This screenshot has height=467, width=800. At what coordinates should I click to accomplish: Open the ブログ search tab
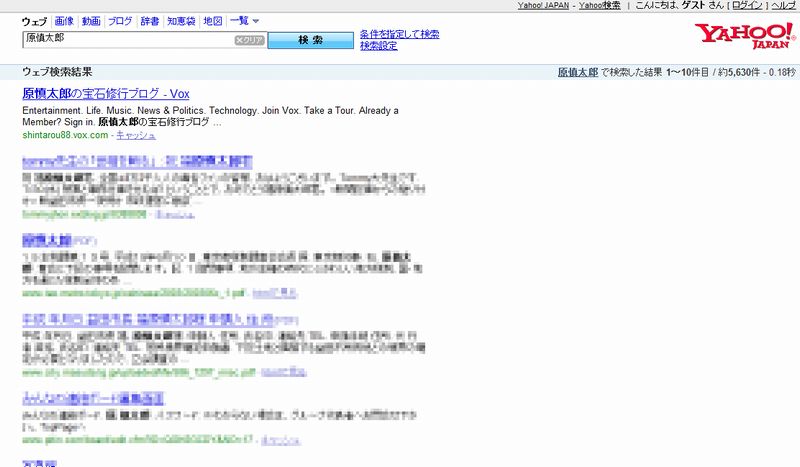(120, 21)
